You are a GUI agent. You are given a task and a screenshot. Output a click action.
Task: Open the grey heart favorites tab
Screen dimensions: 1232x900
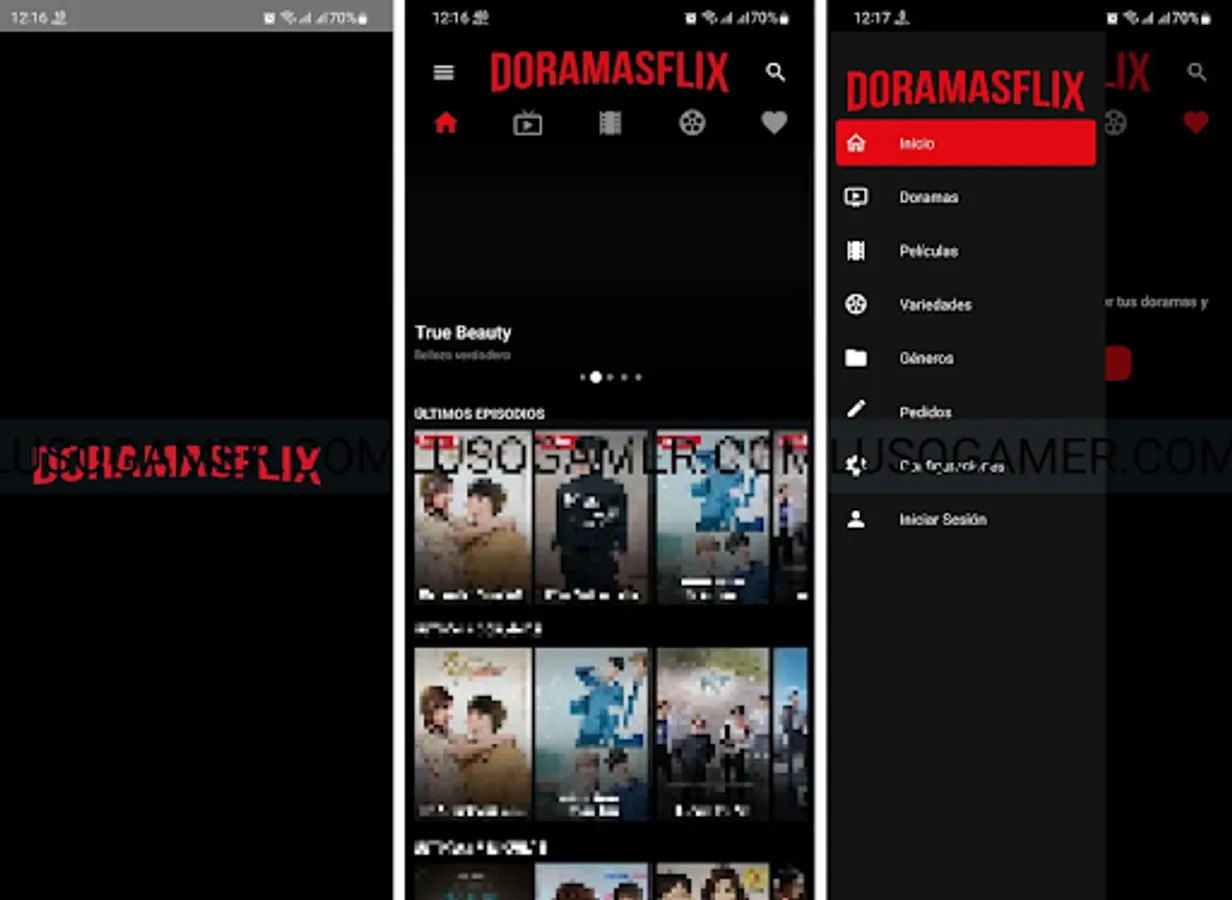(774, 123)
